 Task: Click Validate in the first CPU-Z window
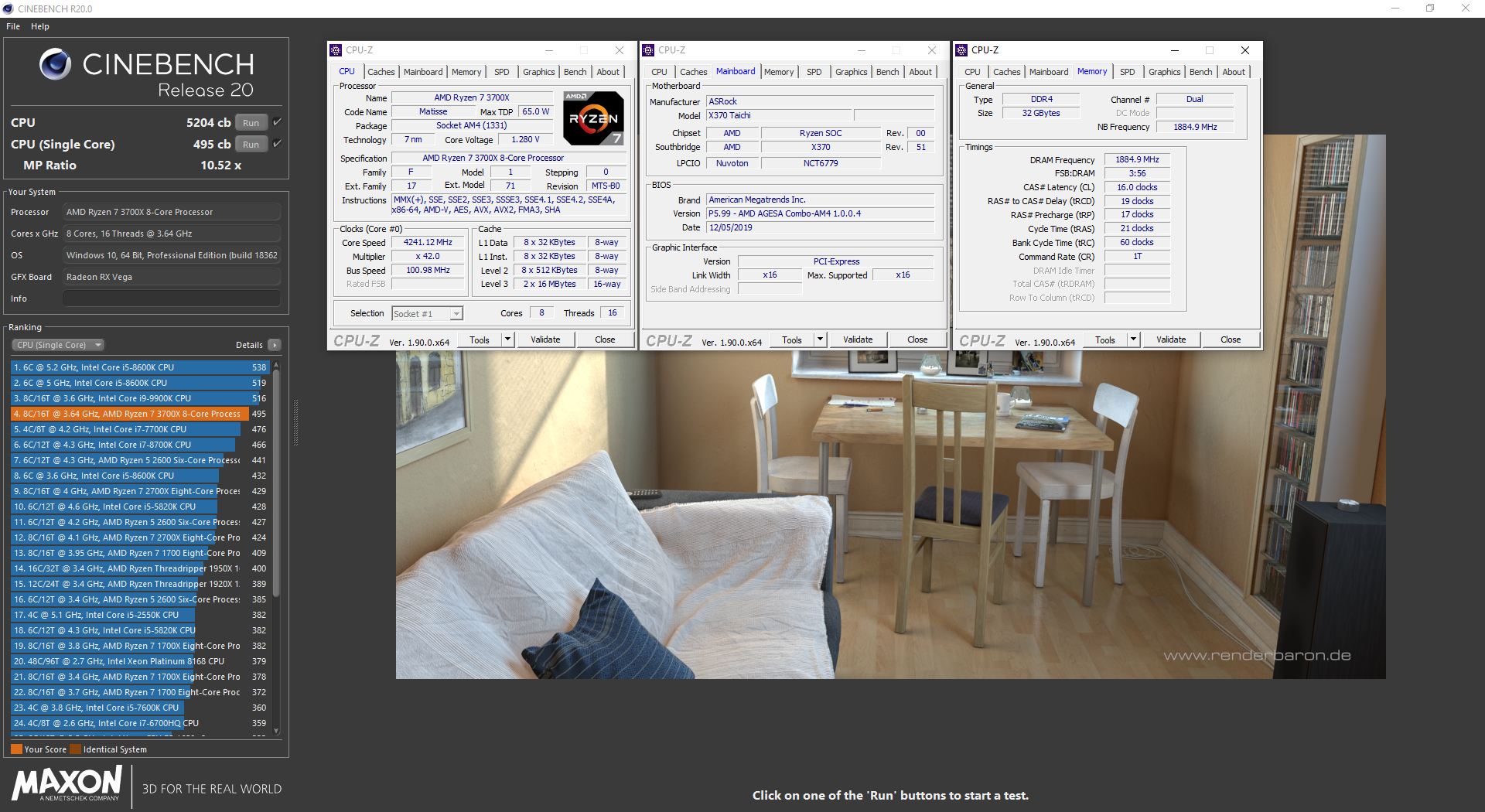545,339
